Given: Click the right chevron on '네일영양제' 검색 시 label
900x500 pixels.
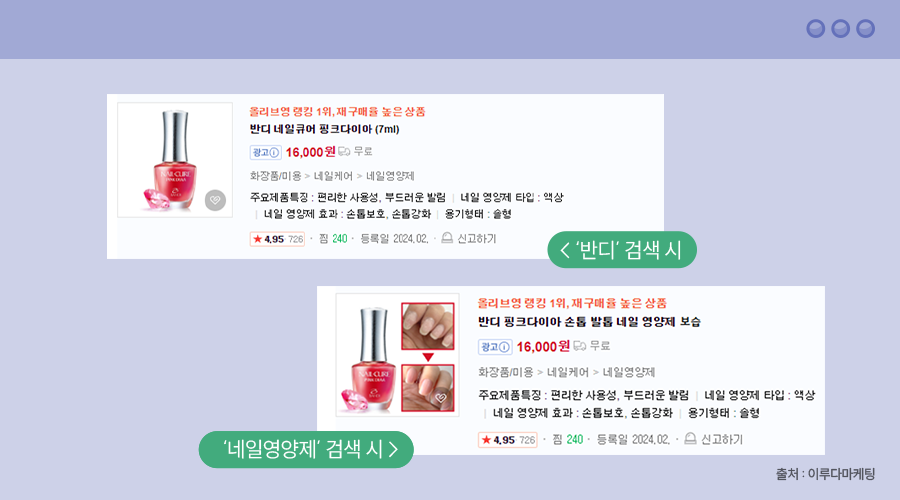Looking at the screenshot, I should 393,449.
